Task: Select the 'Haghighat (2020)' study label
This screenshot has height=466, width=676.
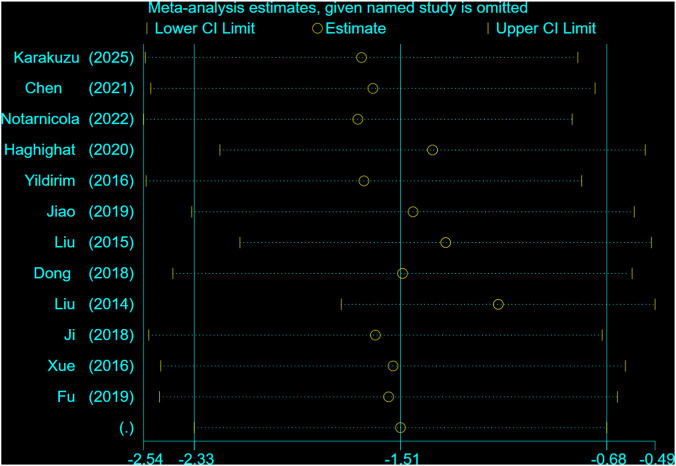Action: click(69, 150)
